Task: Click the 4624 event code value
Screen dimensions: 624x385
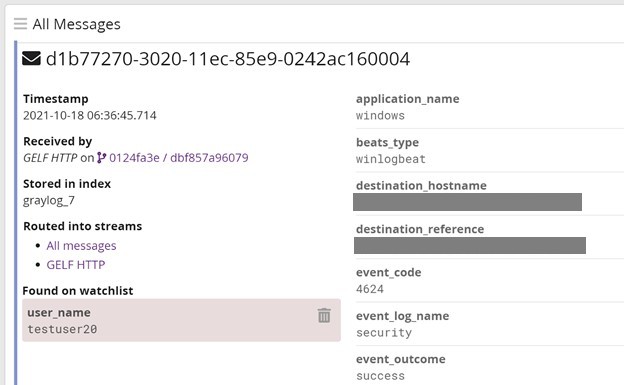Action: point(370,289)
